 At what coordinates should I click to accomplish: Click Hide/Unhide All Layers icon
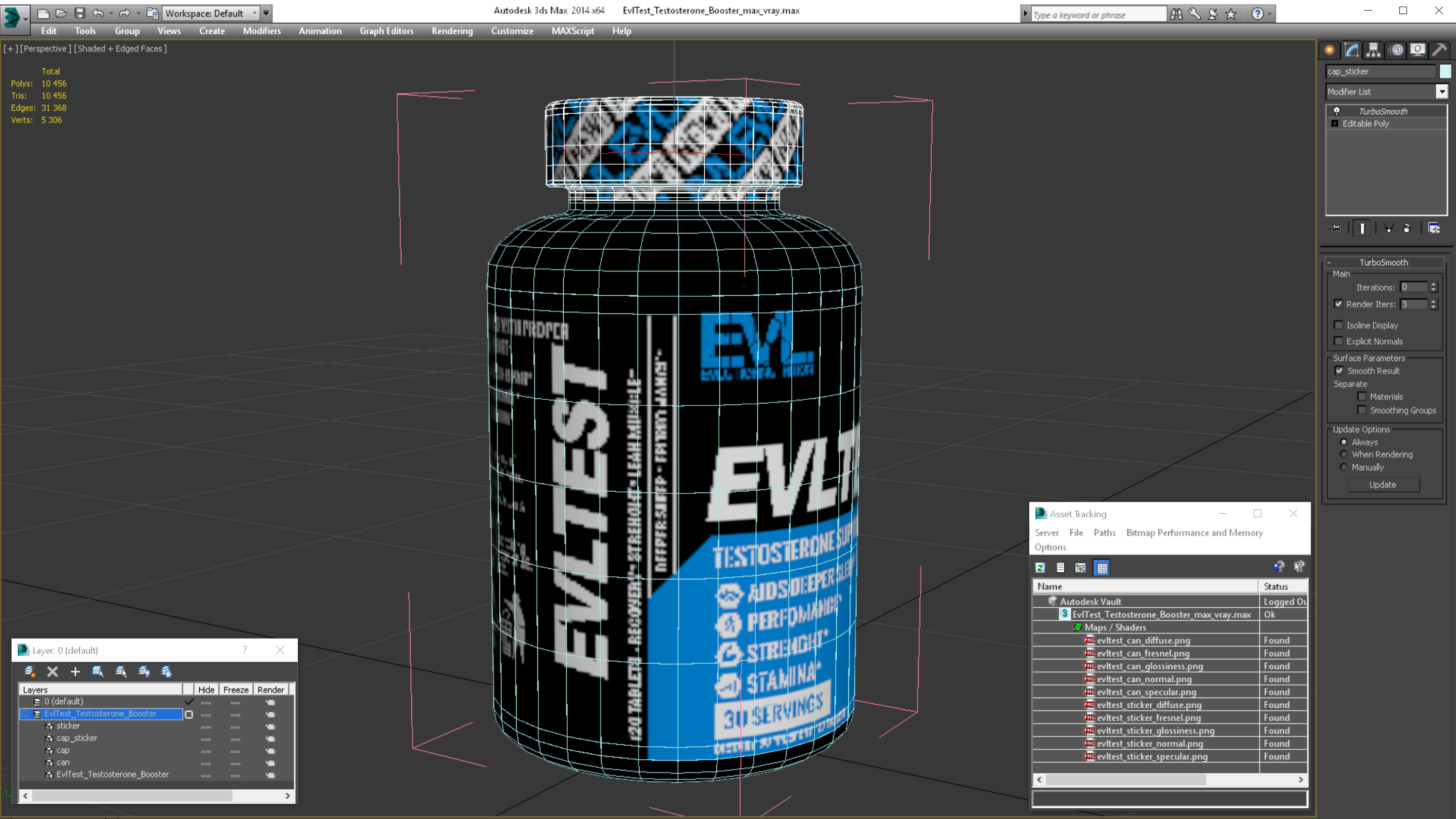click(x=144, y=671)
